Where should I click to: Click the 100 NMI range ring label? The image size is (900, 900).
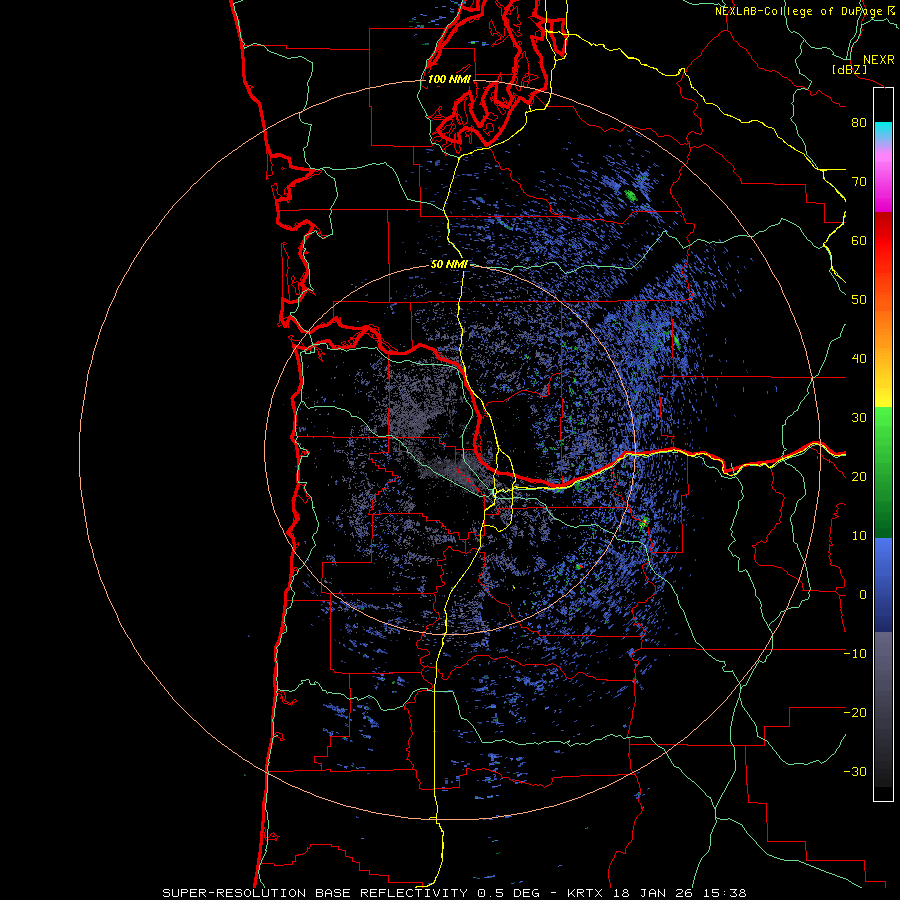click(x=449, y=79)
